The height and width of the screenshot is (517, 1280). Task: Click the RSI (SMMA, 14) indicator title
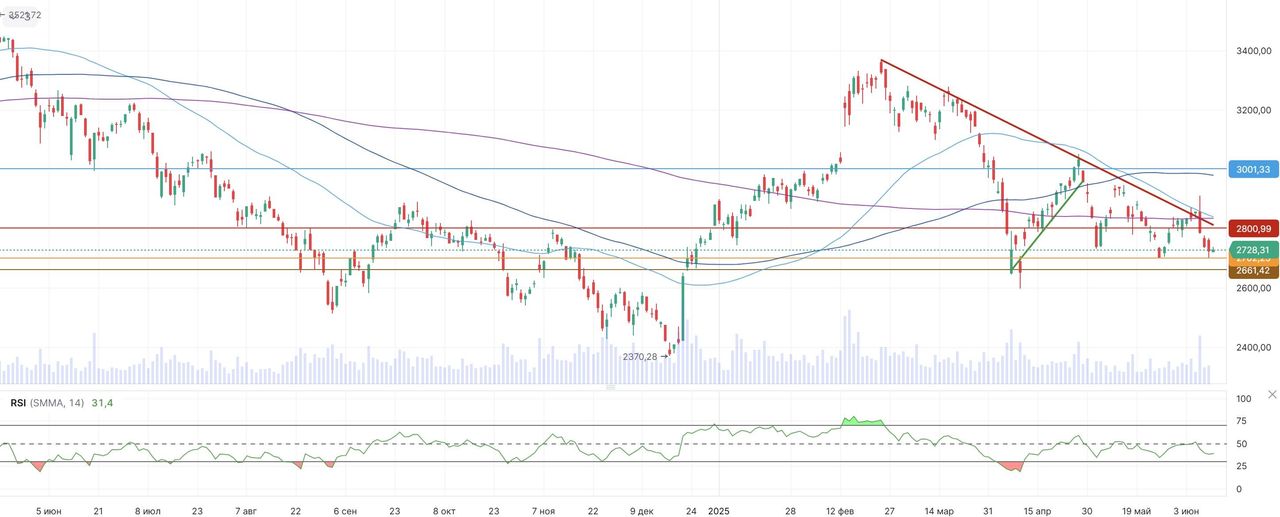(49, 402)
